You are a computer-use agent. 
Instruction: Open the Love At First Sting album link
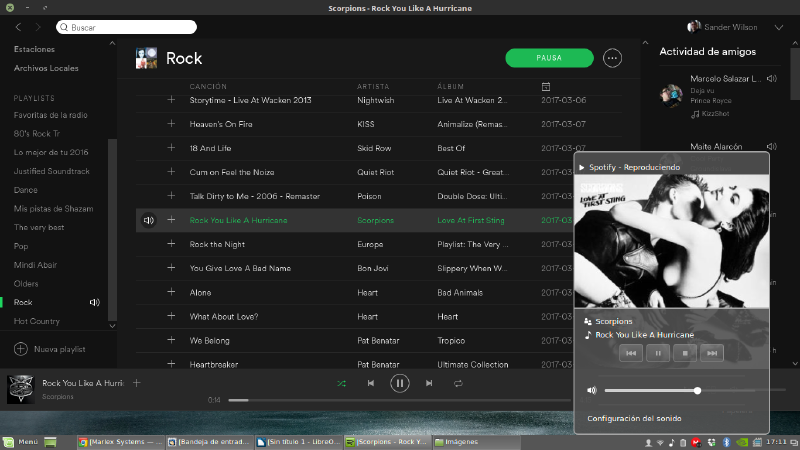[470, 220]
